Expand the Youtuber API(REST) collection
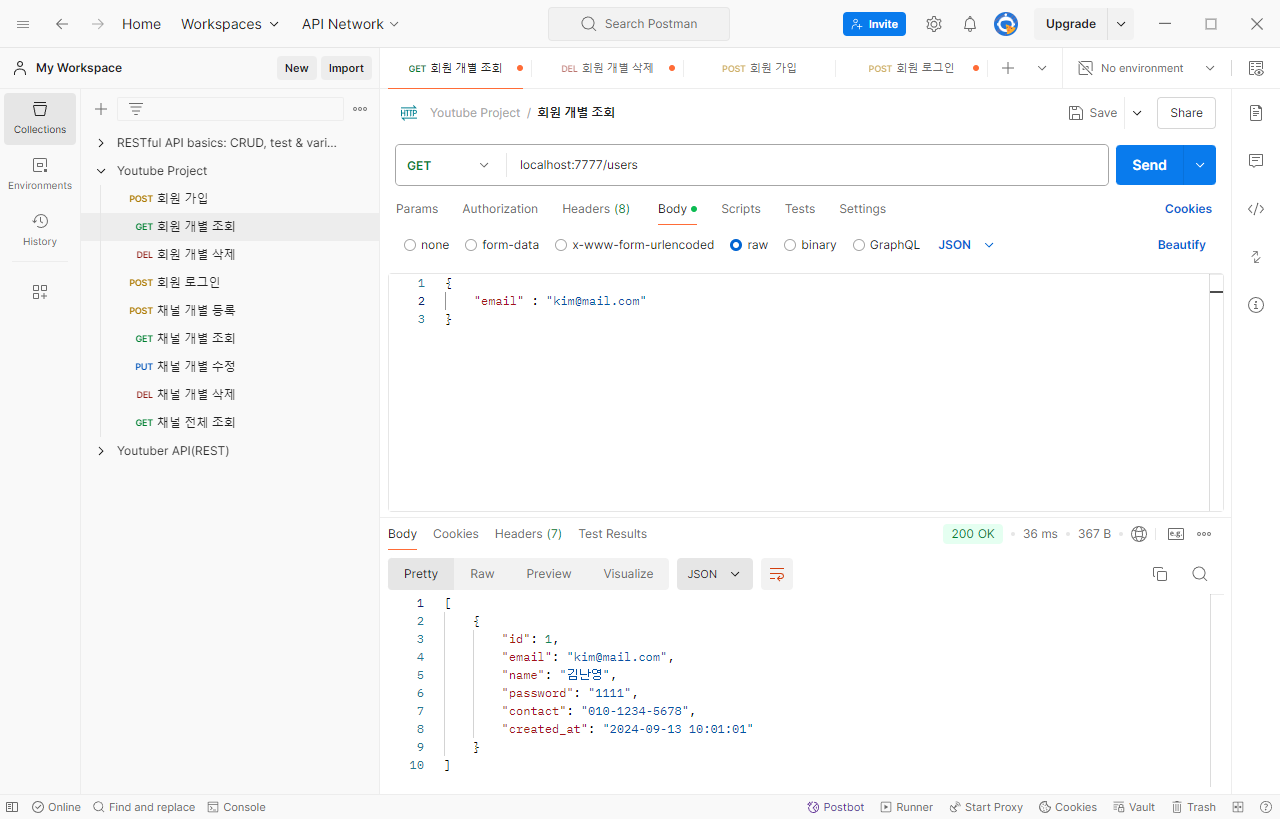This screenshot has height=819, width=1280. (x=101, y=451)
